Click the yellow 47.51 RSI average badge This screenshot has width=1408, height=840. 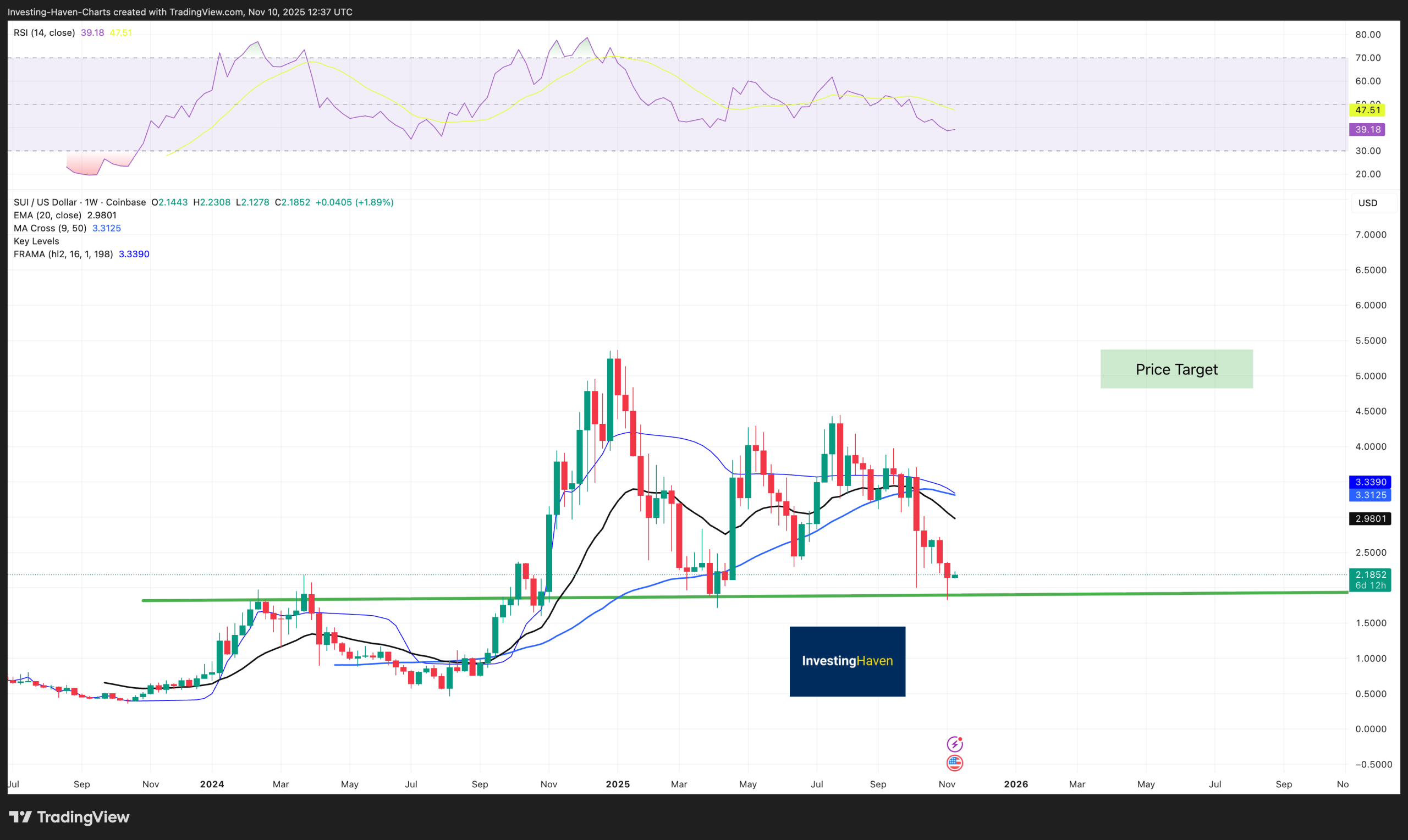point(1367,110)
